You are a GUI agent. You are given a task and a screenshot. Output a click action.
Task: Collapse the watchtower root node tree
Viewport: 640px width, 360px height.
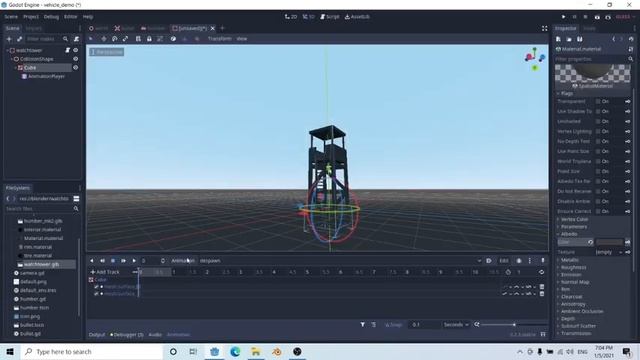(x=7, y=50)
